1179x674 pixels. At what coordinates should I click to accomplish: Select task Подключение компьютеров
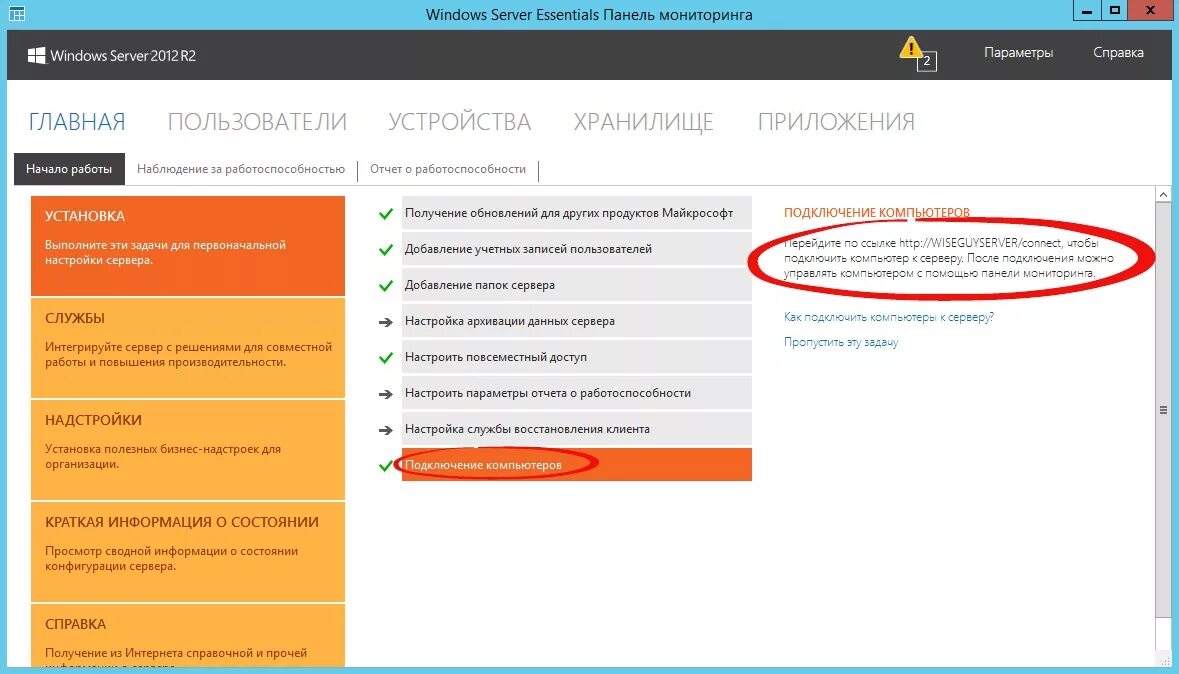tap(577, 465)
